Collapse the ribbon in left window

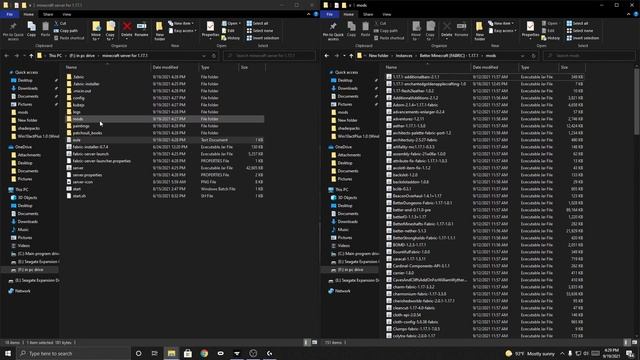pos(308,14)
